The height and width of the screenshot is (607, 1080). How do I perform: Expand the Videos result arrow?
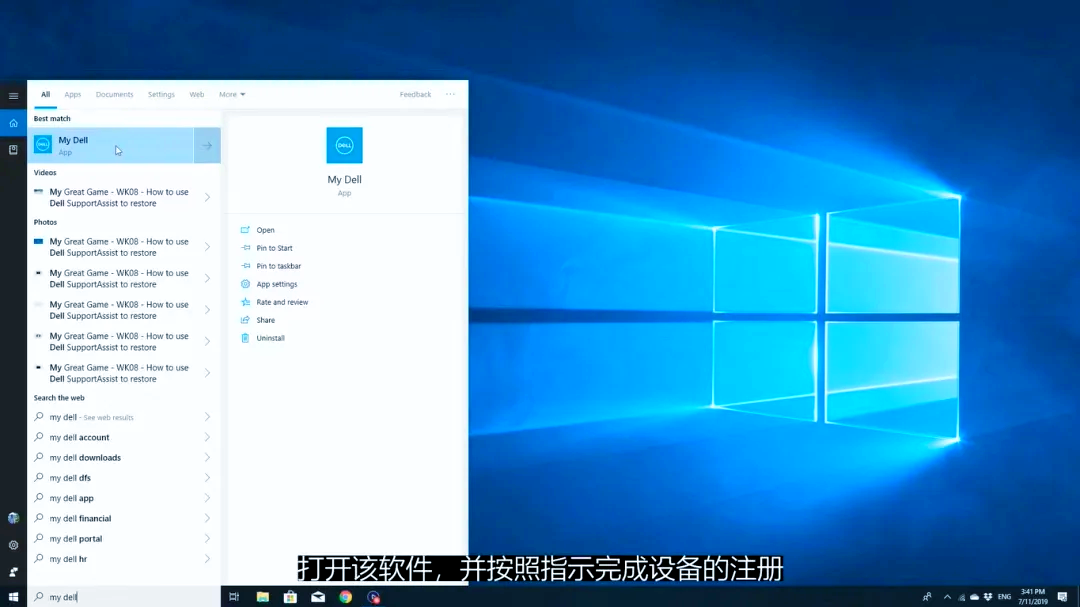click(x=207, y=198)
